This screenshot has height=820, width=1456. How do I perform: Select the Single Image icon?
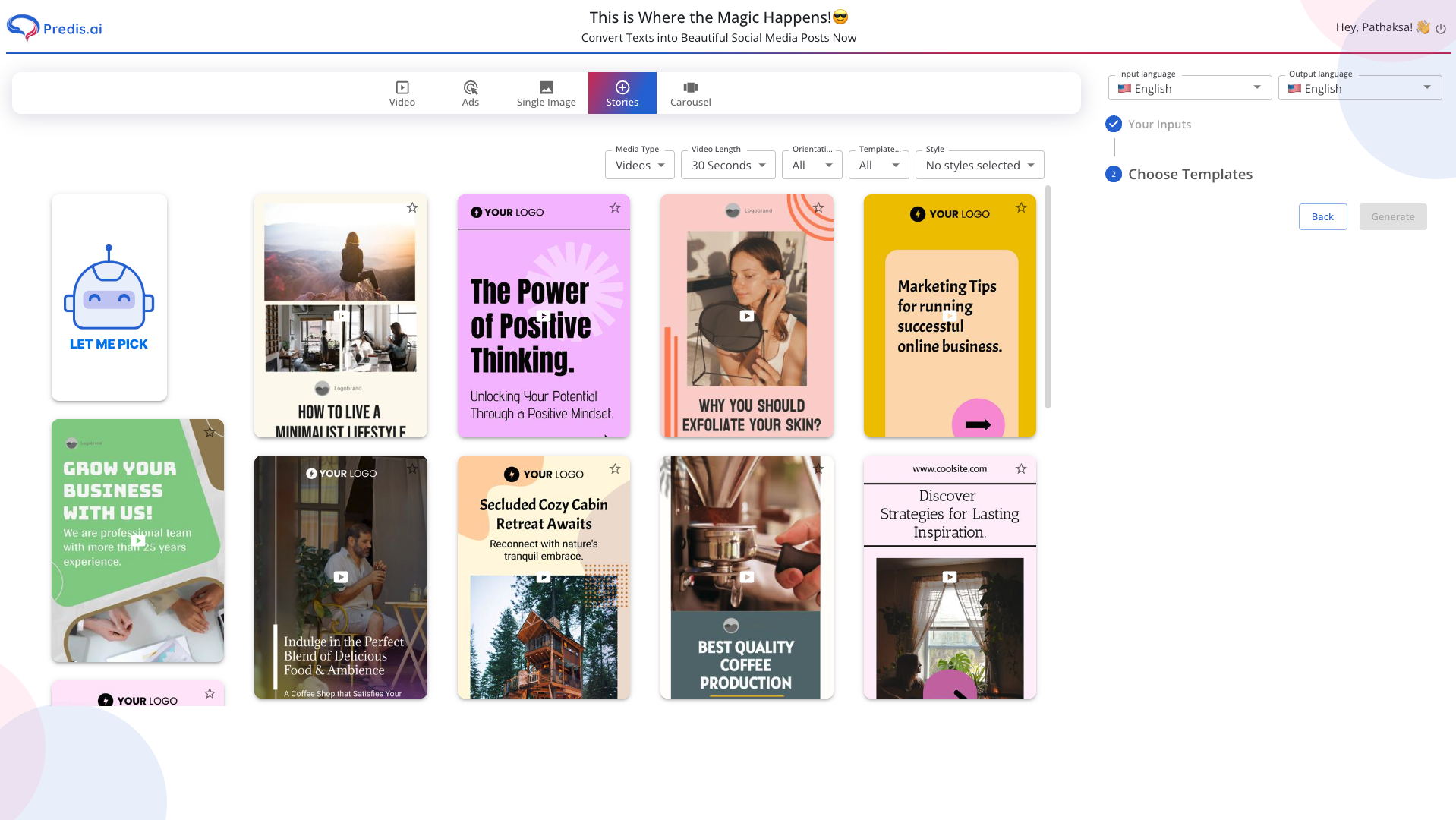tap(546, 87)
